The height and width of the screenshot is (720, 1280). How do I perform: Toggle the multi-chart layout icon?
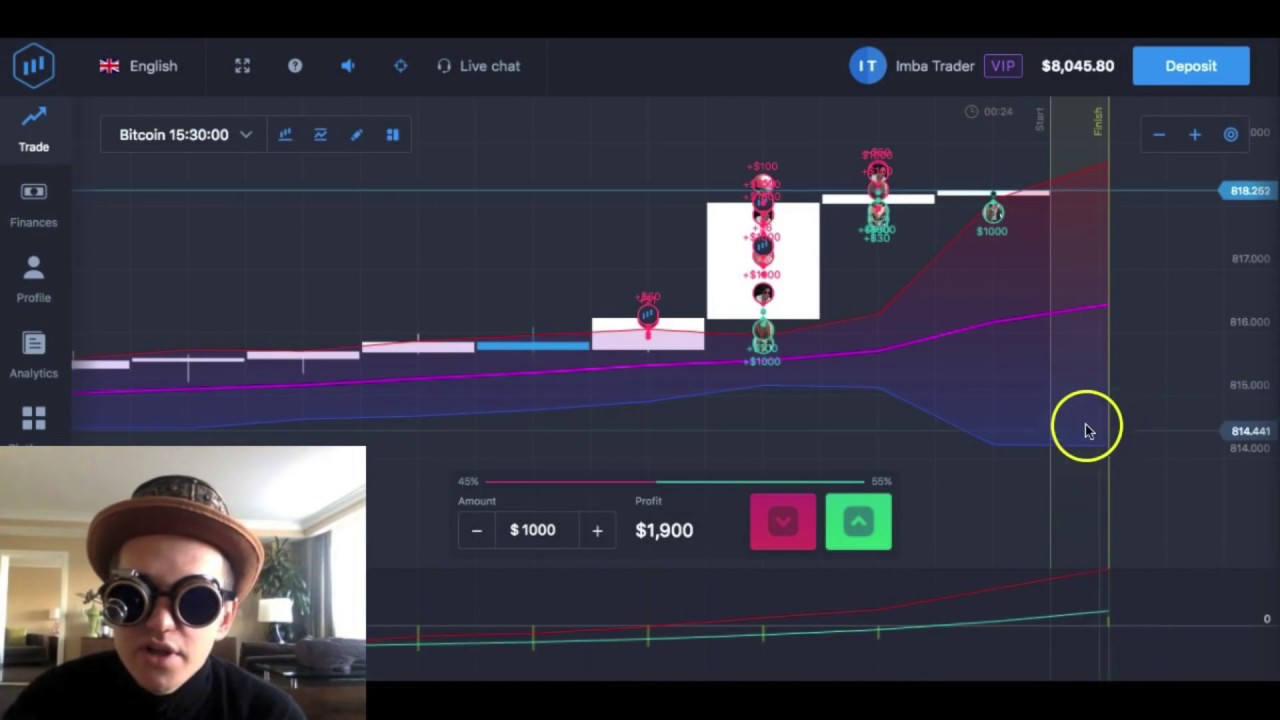[393, 135]
